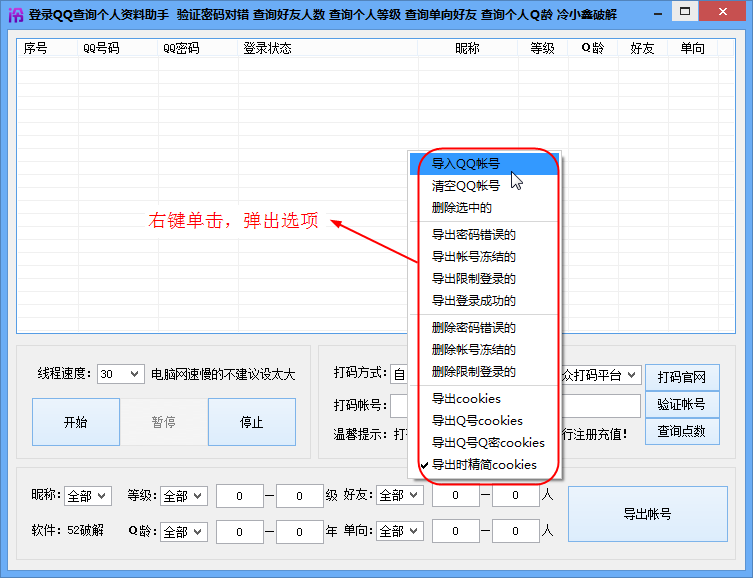This screenshot has height=578, width=753.
Task: Click 删除选中的 in context menu
Action: [484, 208]
